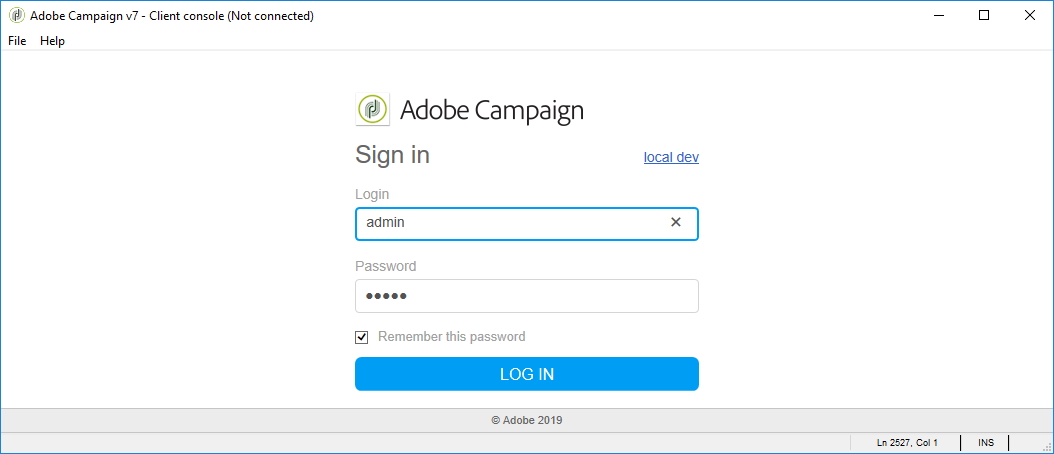Open the Help menu
Viewport: 1054px width, 454px height.
tap(52, 41)
